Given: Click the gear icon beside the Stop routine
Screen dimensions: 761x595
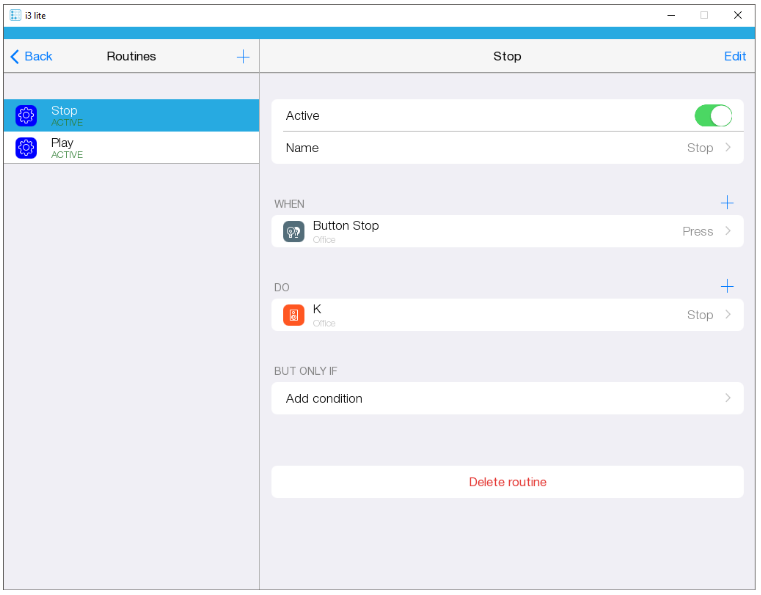Looking at the screenshot, I should pyautogui.click(x=26, y=116).
